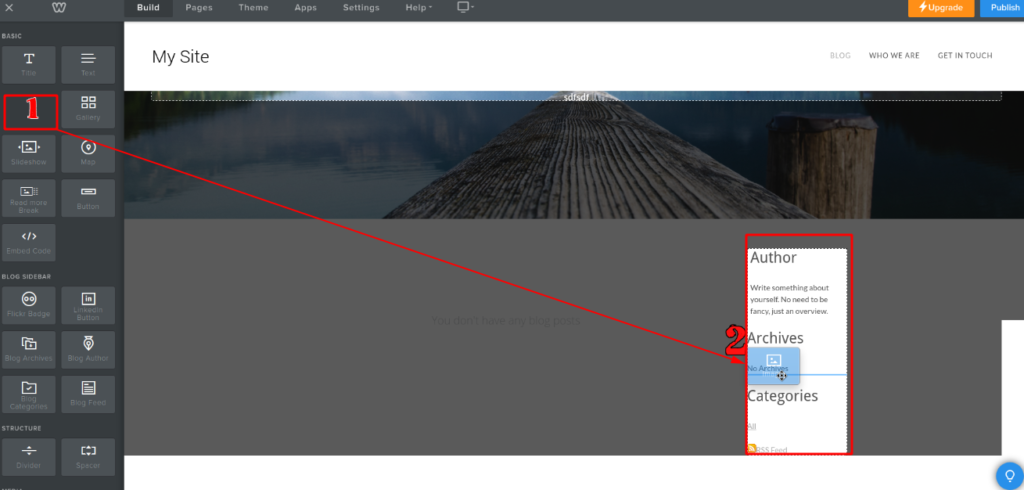Switch to the Build tab
The width and height of the screenshot is (1024, 490).
pos(148,8)
